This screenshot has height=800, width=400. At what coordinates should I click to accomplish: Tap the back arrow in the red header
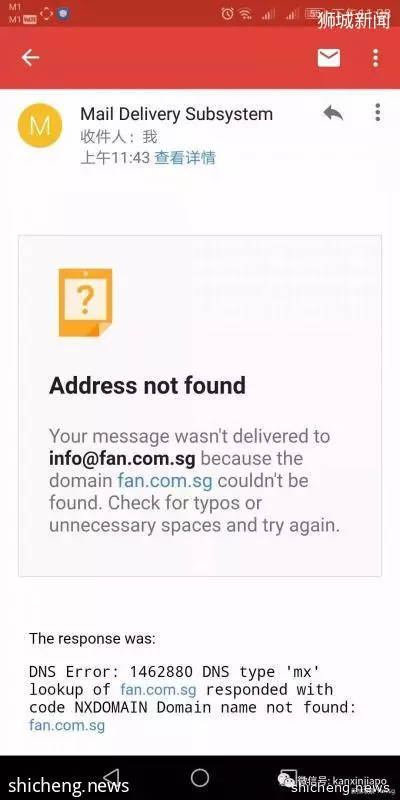click(x=30, y=58)
